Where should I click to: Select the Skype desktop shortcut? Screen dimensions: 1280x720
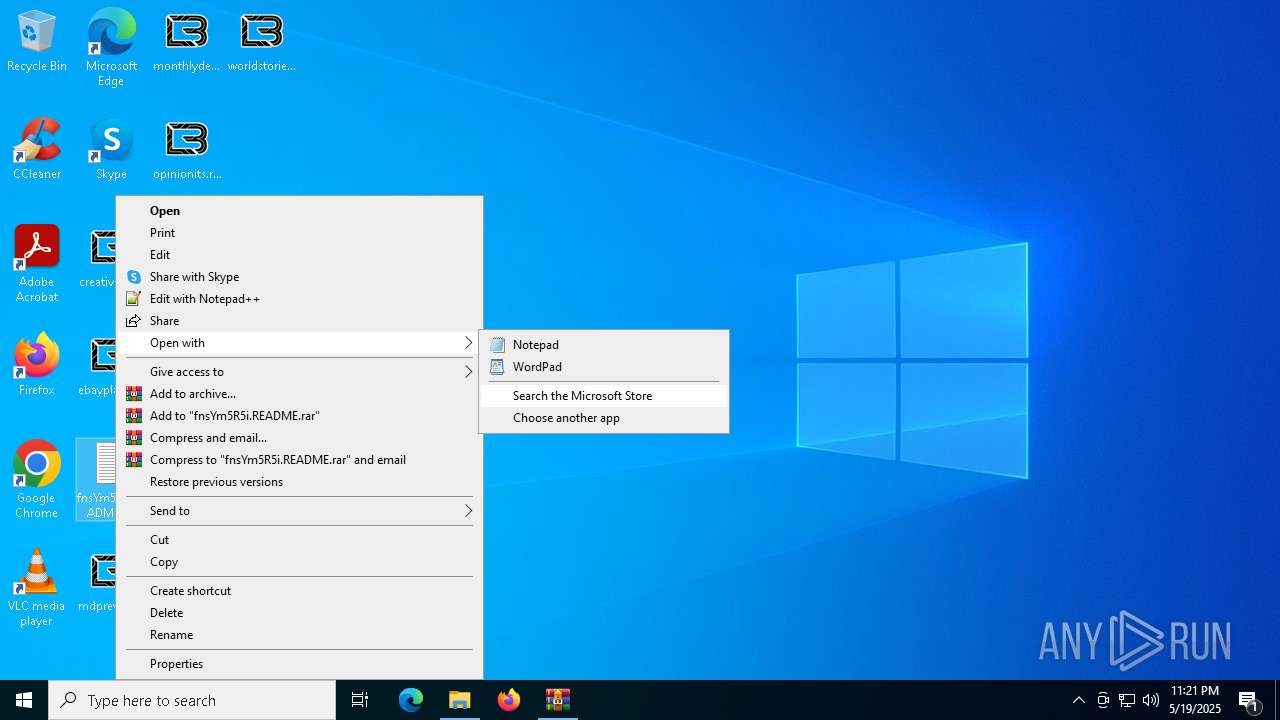point(111,150)
